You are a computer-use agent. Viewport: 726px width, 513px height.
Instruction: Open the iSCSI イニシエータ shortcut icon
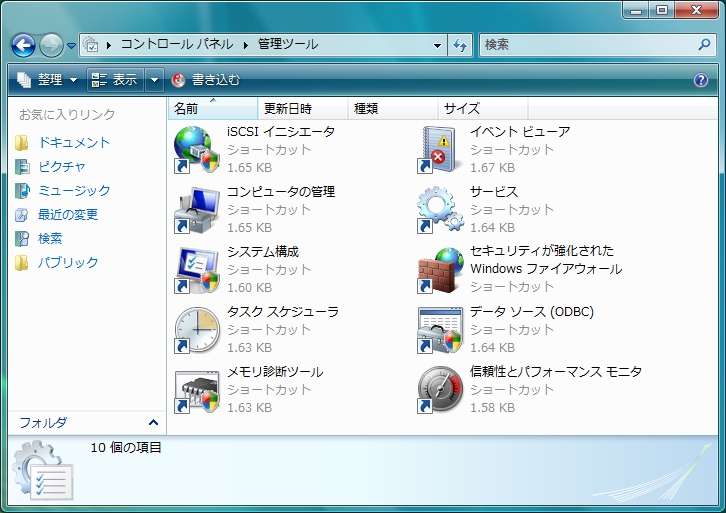[x=197, y=150]
